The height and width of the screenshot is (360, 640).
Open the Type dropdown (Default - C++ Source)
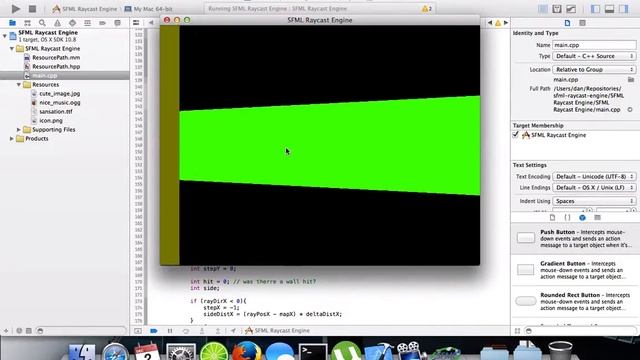click(x=594, y=56)
